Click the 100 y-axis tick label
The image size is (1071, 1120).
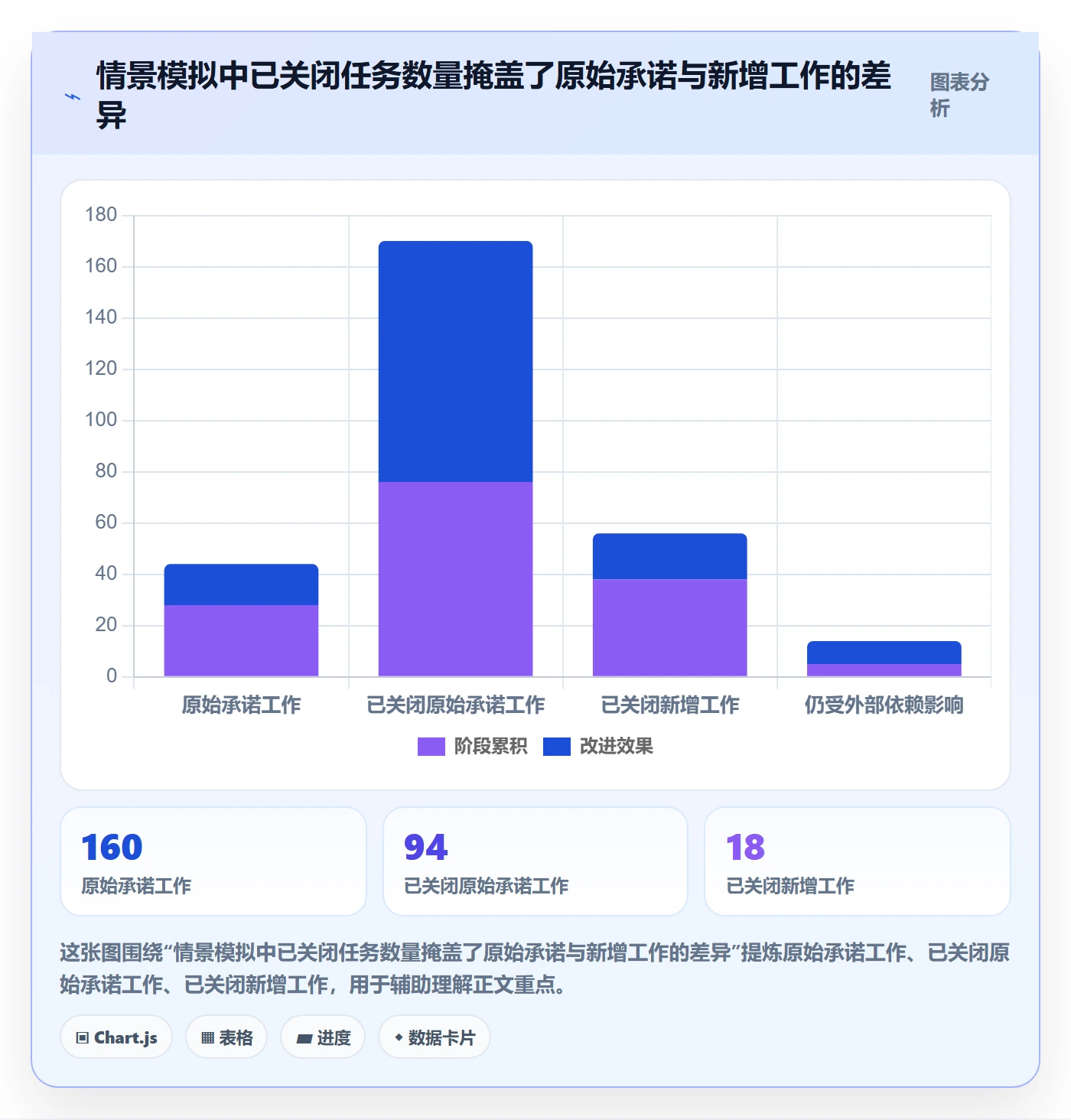click(101, 419)
